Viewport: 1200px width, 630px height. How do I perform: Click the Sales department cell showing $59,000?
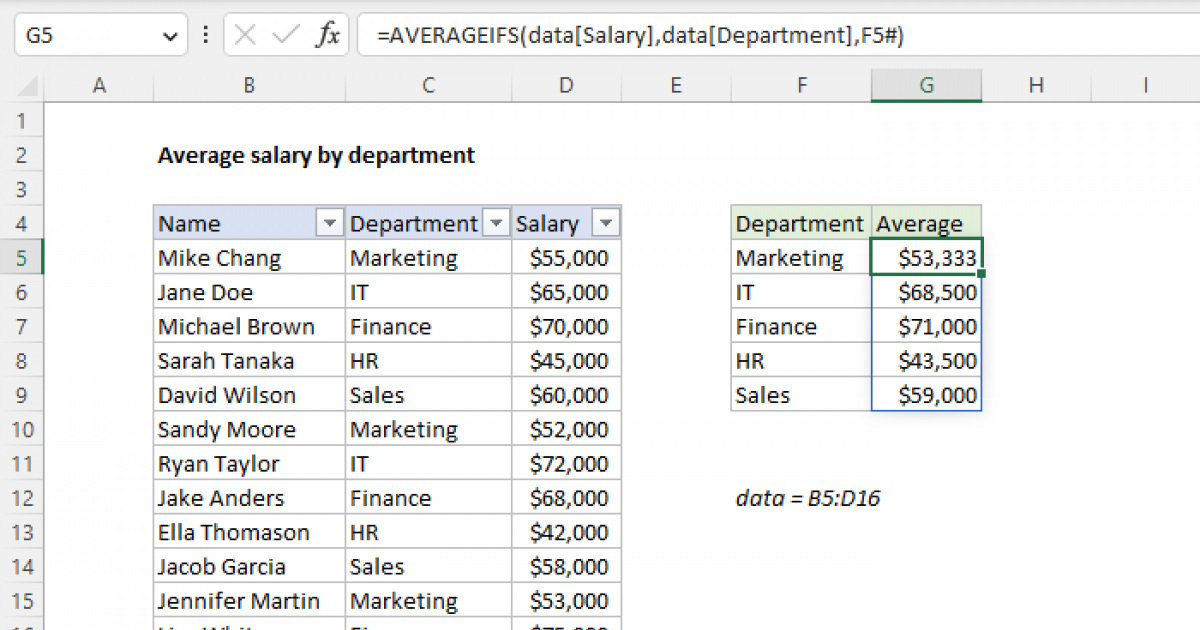(x=926, y=394)
